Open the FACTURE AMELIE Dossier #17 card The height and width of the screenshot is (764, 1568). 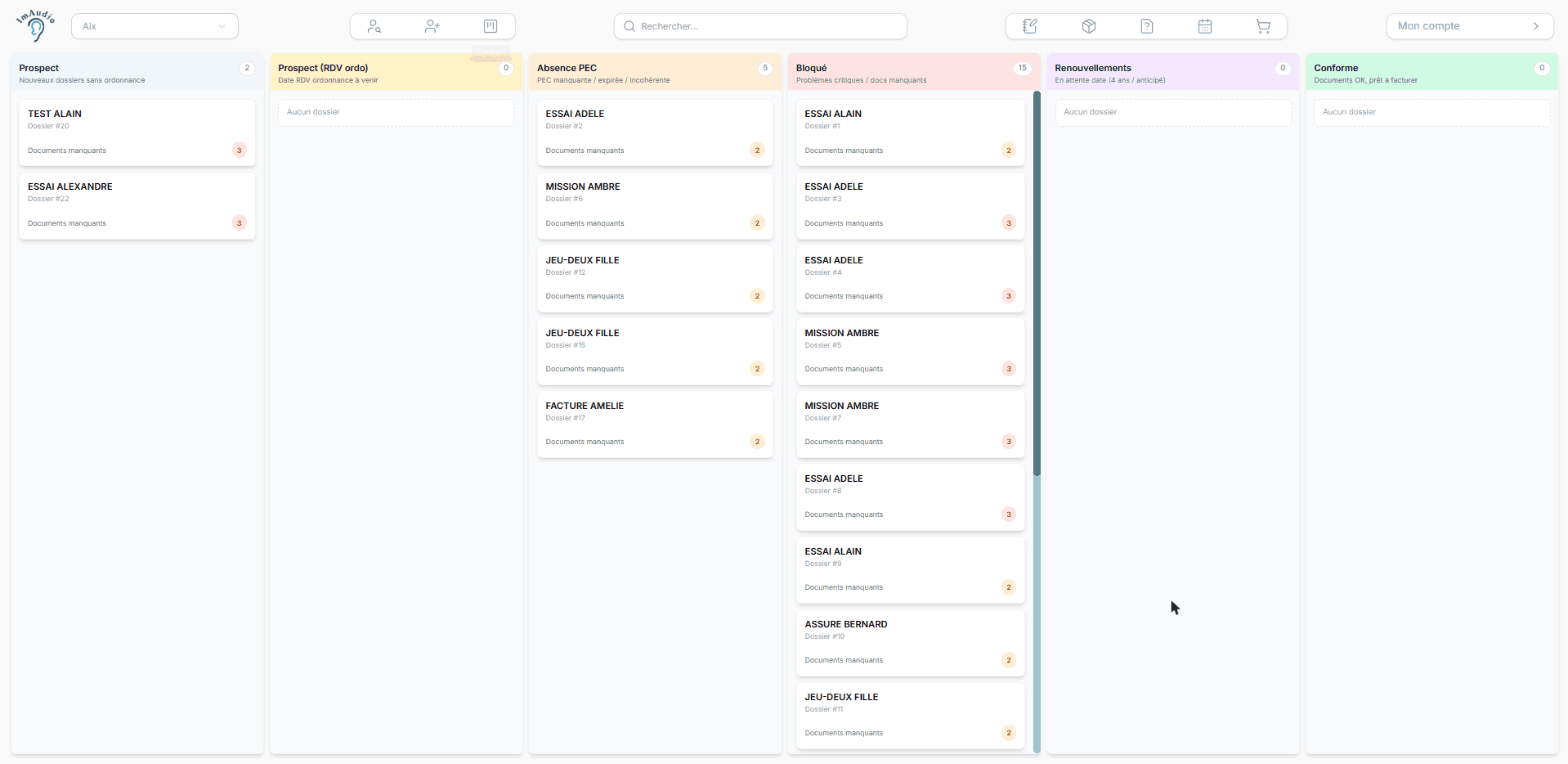[655, 424]
